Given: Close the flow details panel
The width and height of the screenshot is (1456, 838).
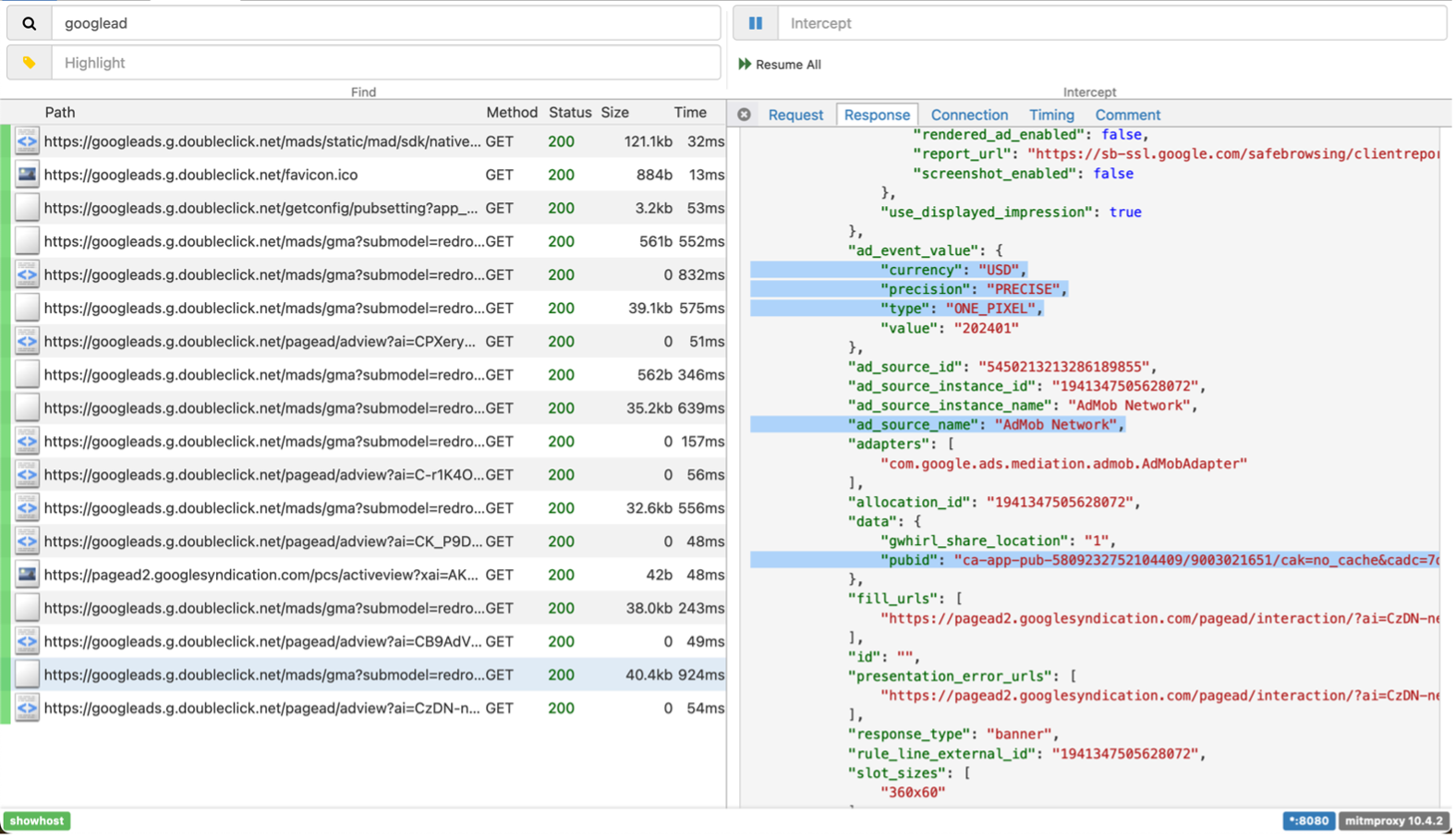Looking at the screenshot, I should pyautogui.click(x=744, y=115).
